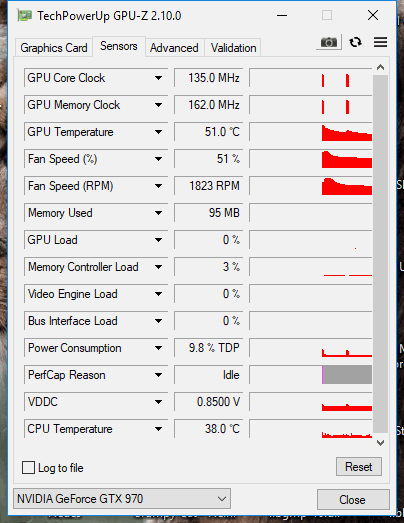
Task: Click the scrollbar up arrow
Action: tap(380, 67)
